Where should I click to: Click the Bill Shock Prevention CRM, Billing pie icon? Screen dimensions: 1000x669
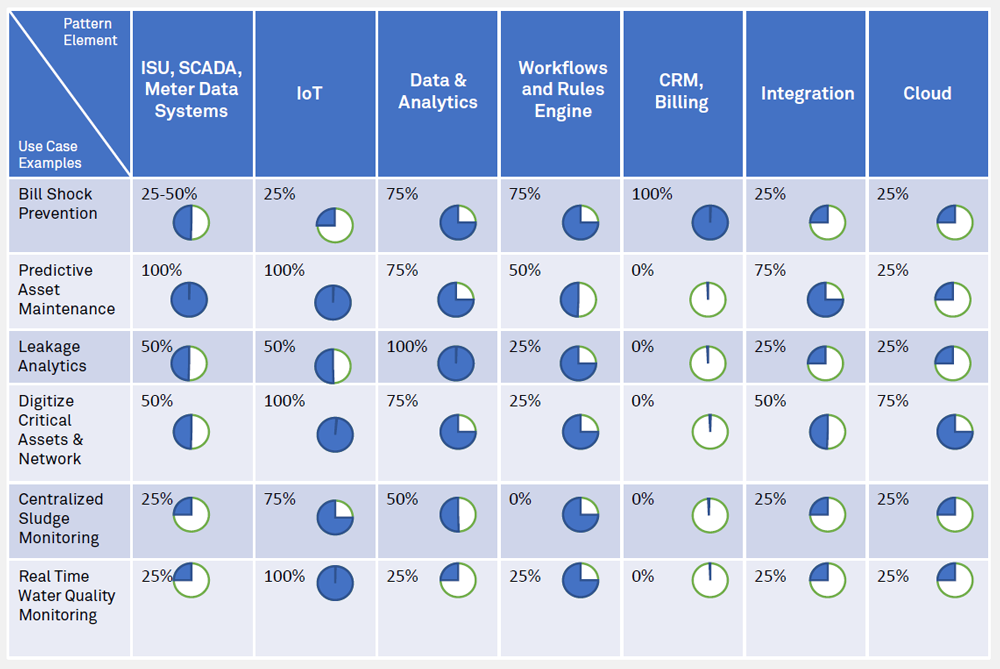(x=710, y=223)
